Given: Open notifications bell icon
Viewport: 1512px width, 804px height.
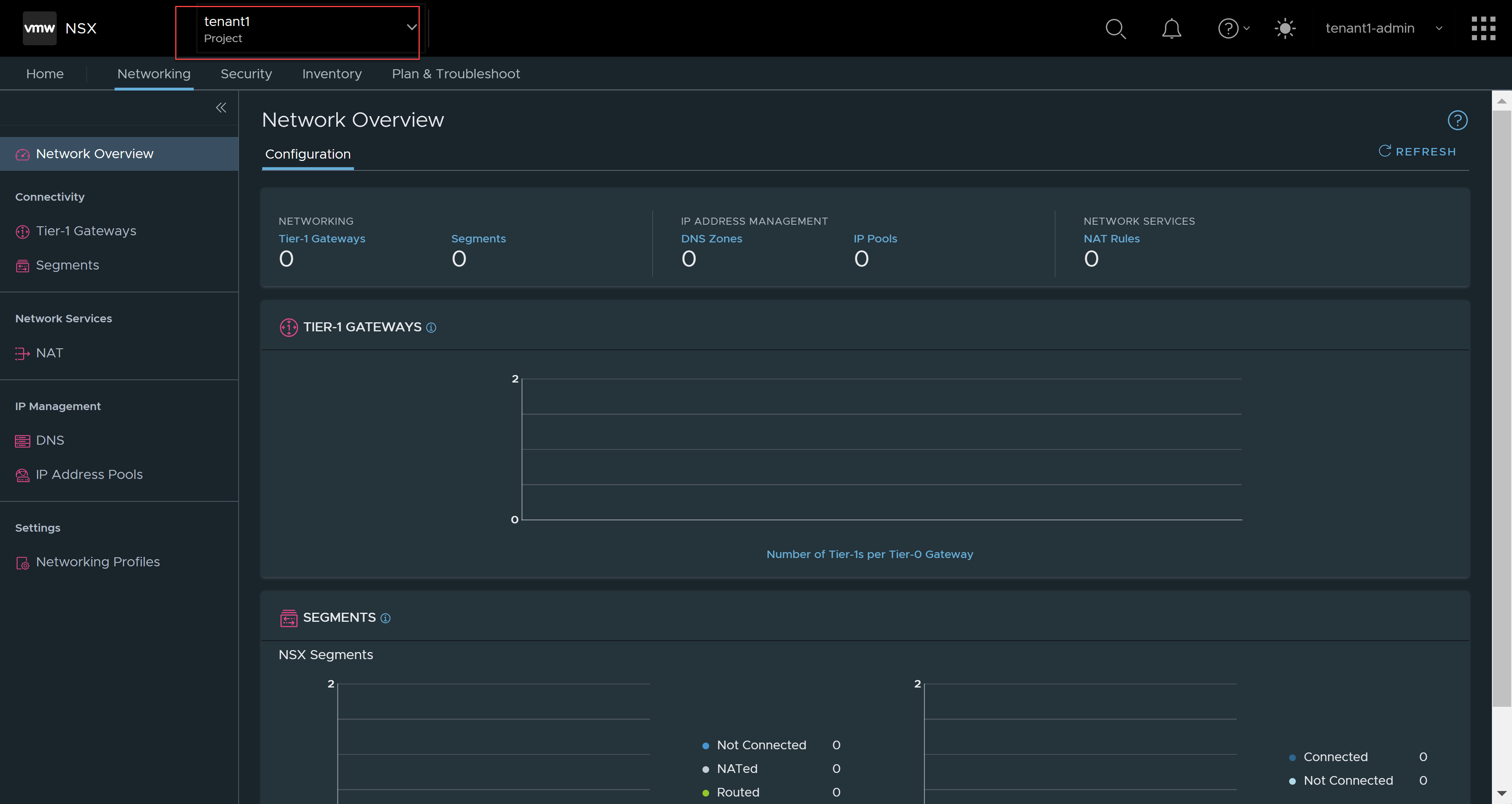Looking at the screenshot, I should 1171,28.
